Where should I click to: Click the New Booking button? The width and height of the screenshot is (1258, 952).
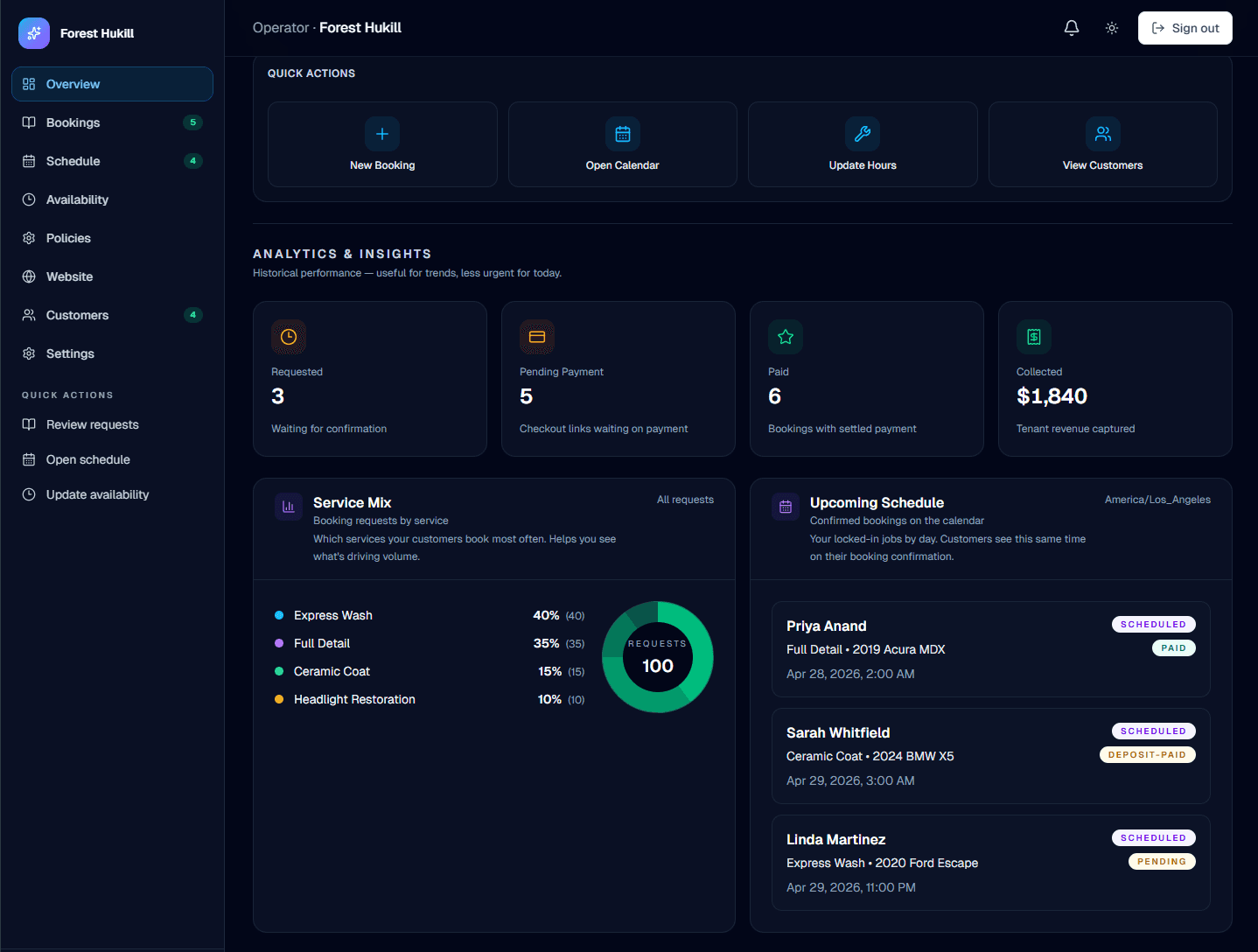click(382, 144)
